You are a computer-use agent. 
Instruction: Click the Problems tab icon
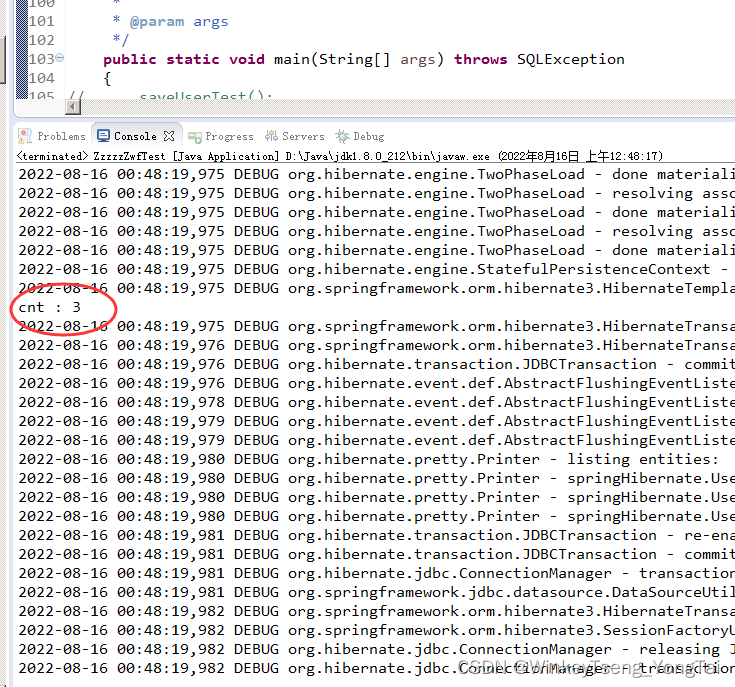[x=25, y=136]
